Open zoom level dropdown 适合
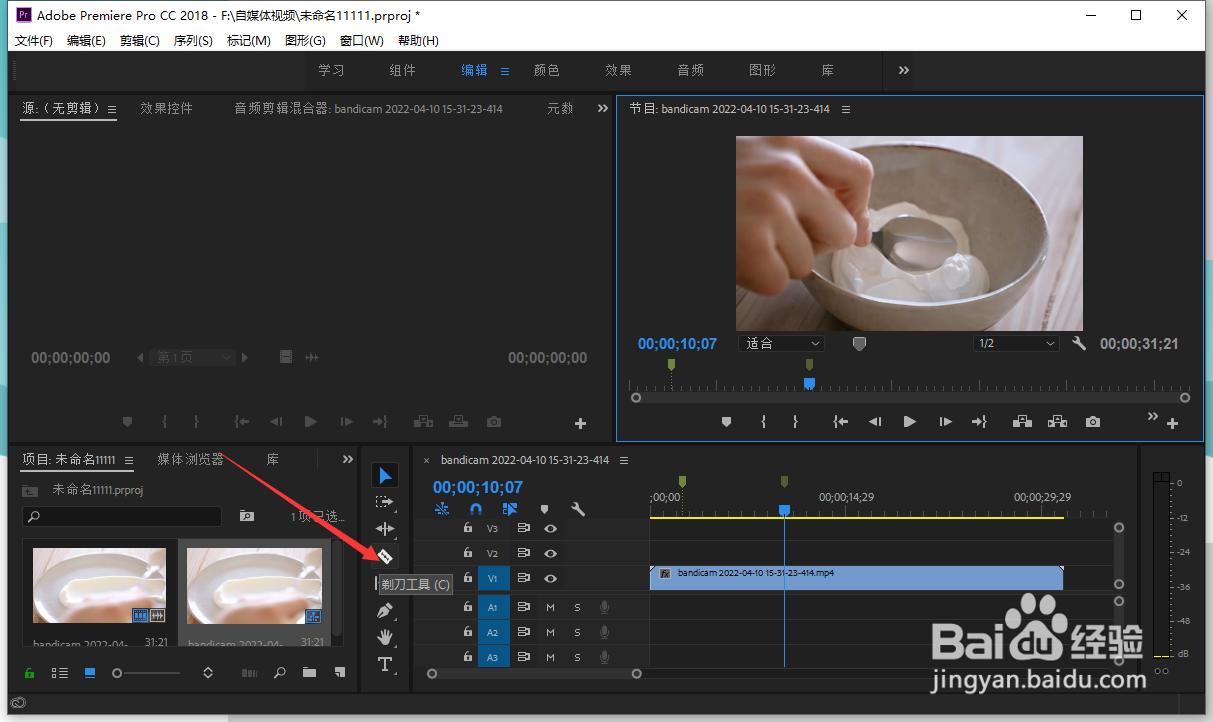Viewport: 1213px width, 722px height. pyautogui.click(x=780, y=343)
